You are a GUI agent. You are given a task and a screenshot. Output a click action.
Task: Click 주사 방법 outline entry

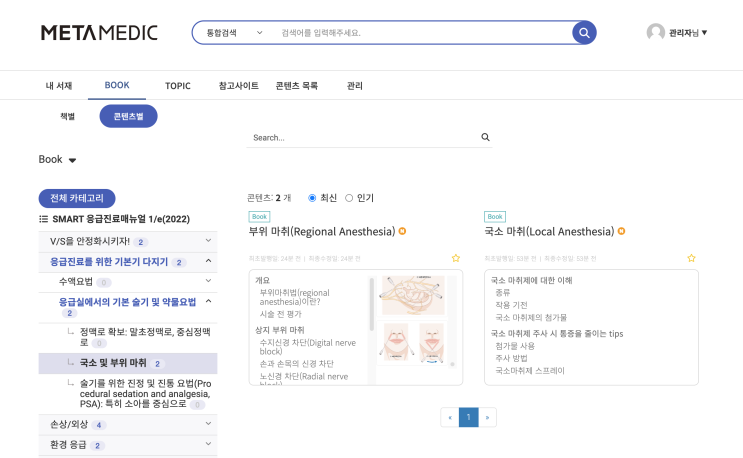point(511,359)
